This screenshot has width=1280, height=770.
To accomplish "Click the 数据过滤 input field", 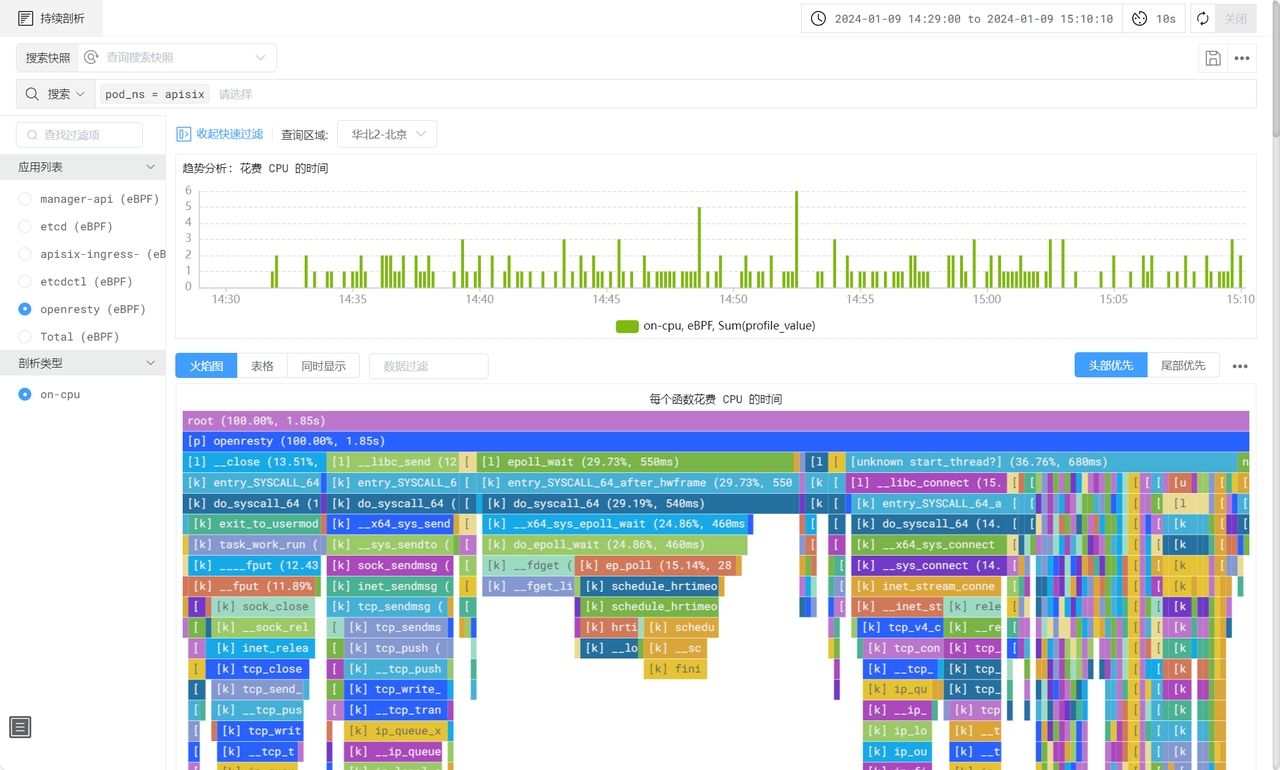I will (428, 366).
